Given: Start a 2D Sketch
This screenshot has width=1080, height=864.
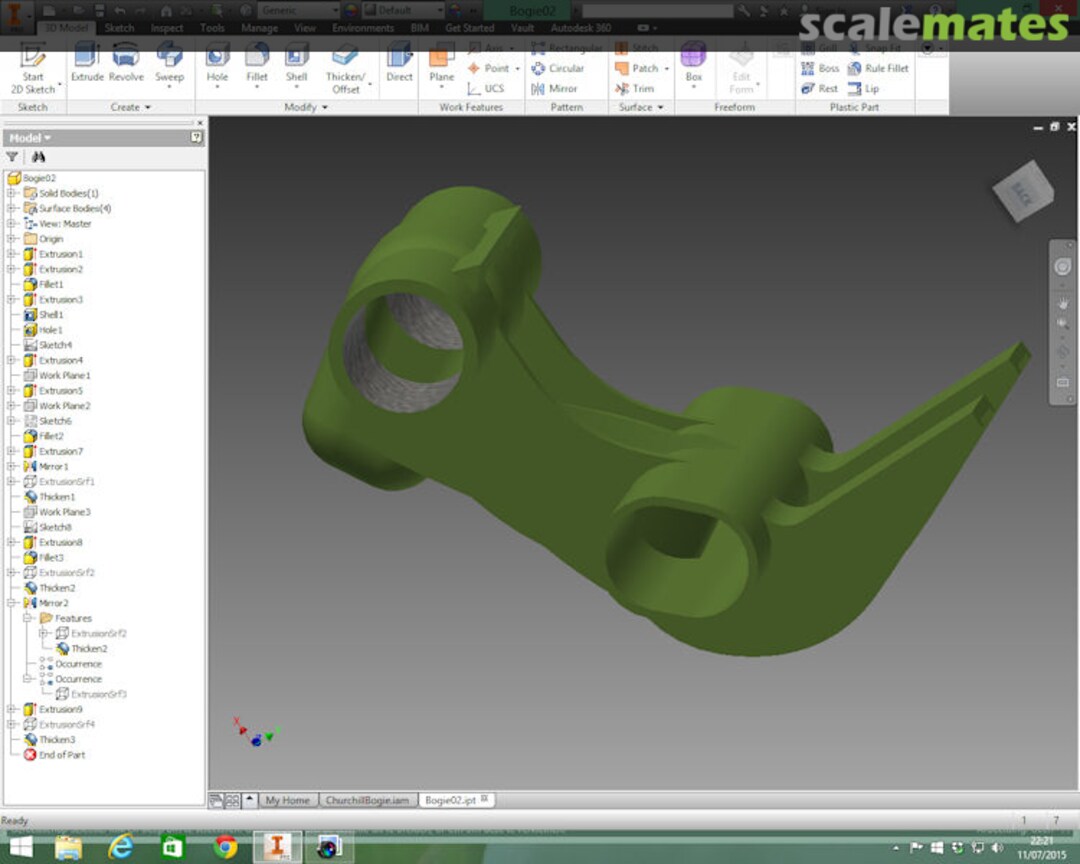Looking at the screenshot, I should (33, 68).
